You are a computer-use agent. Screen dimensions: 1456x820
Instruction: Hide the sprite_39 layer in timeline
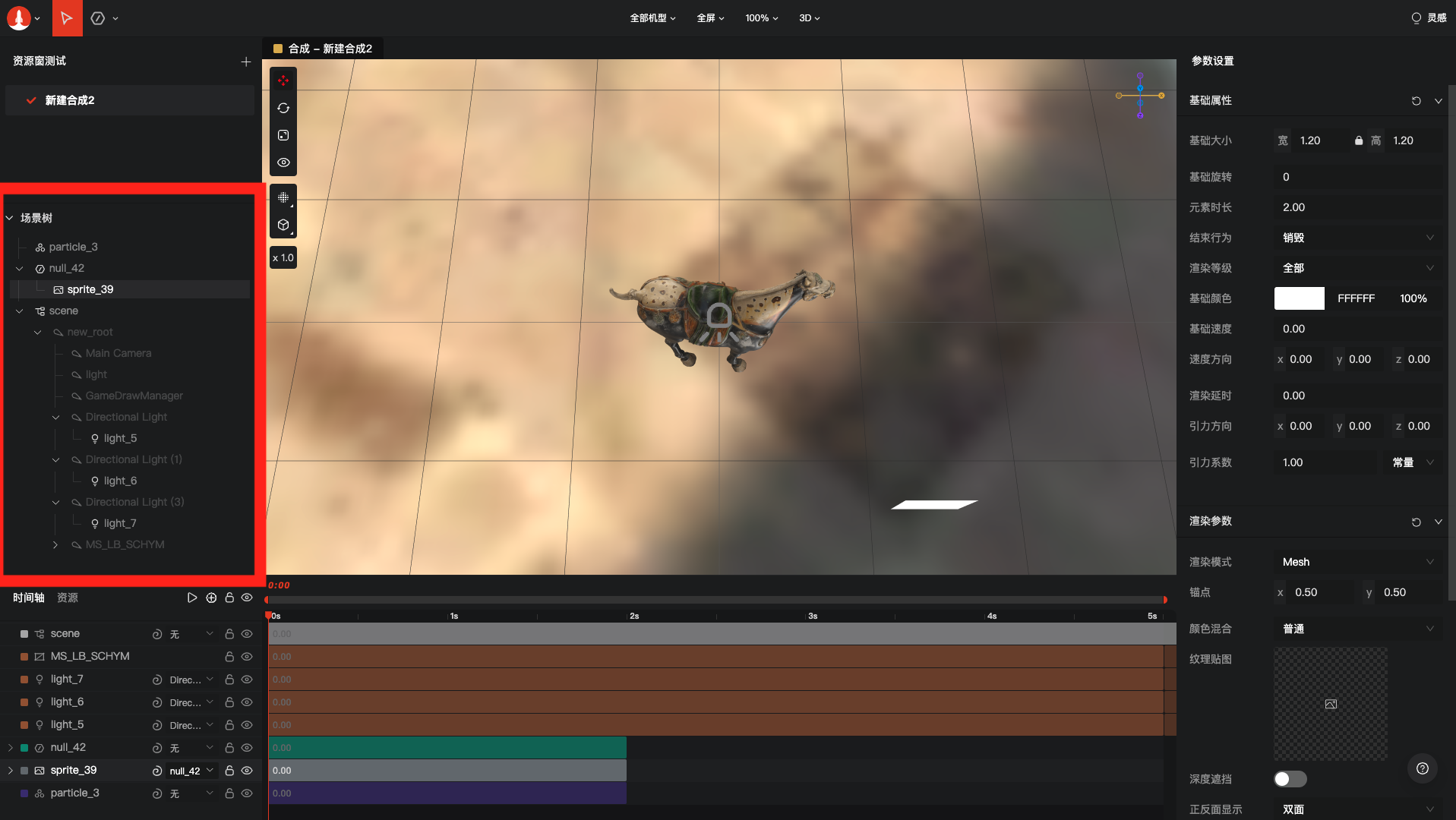click(x=247, y=771)
